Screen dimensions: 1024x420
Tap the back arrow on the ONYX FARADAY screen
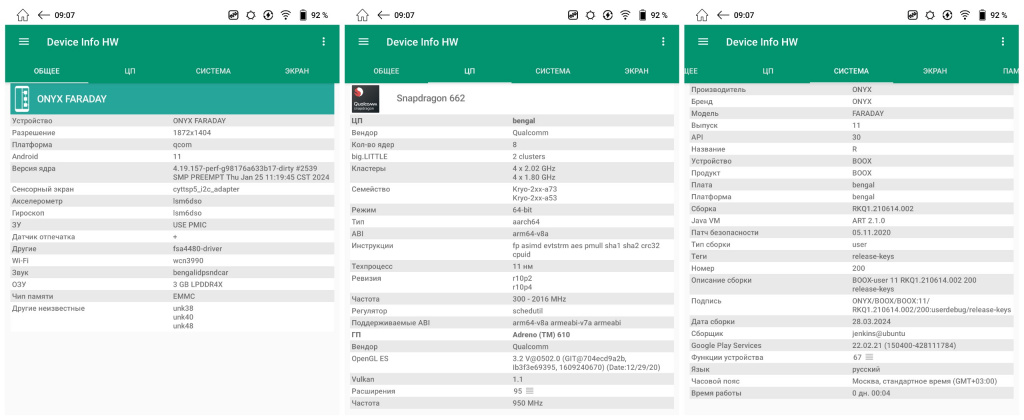pos(44,14)
